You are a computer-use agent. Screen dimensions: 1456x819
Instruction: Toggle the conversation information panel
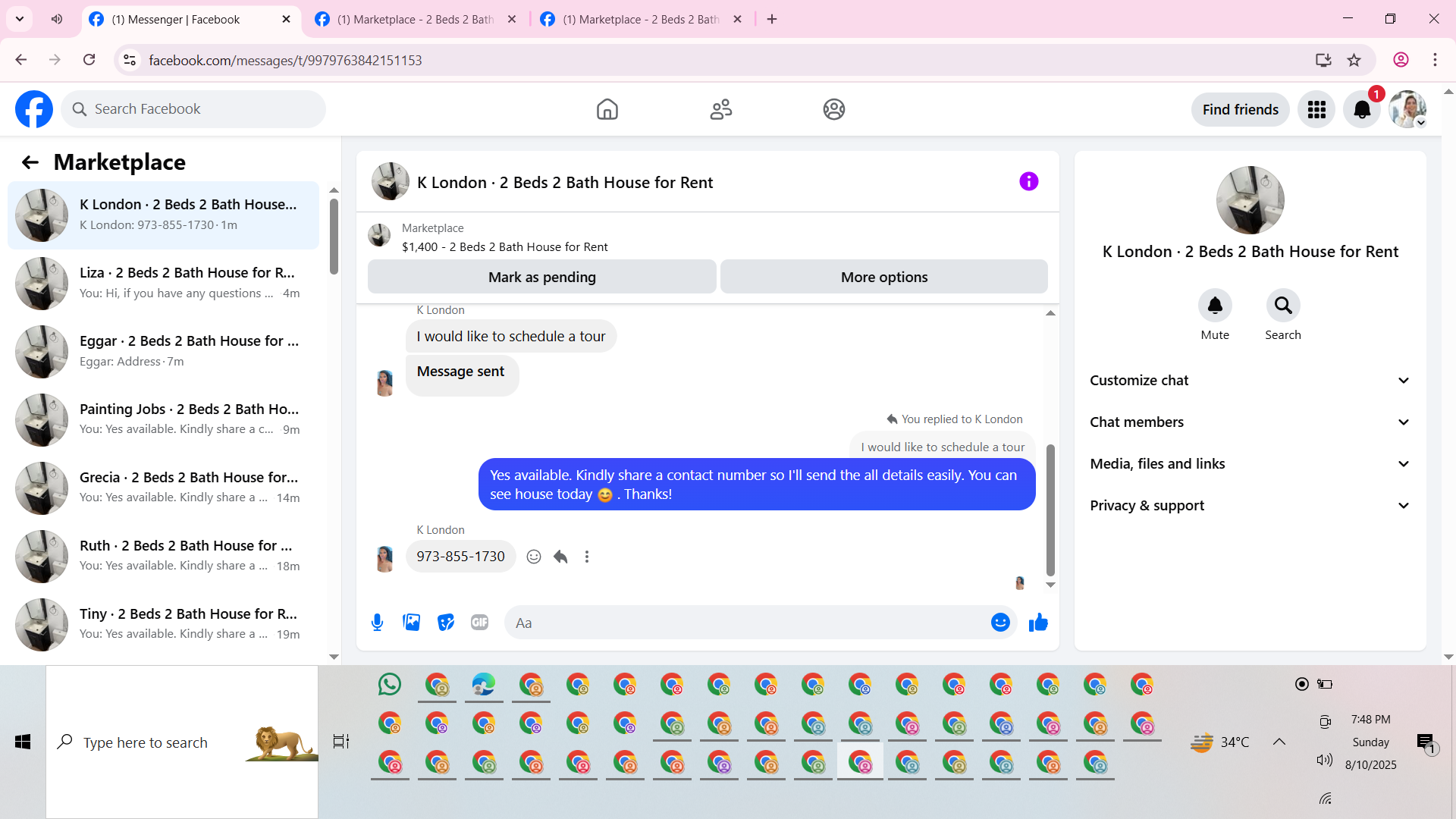(x=1028, y=181)
